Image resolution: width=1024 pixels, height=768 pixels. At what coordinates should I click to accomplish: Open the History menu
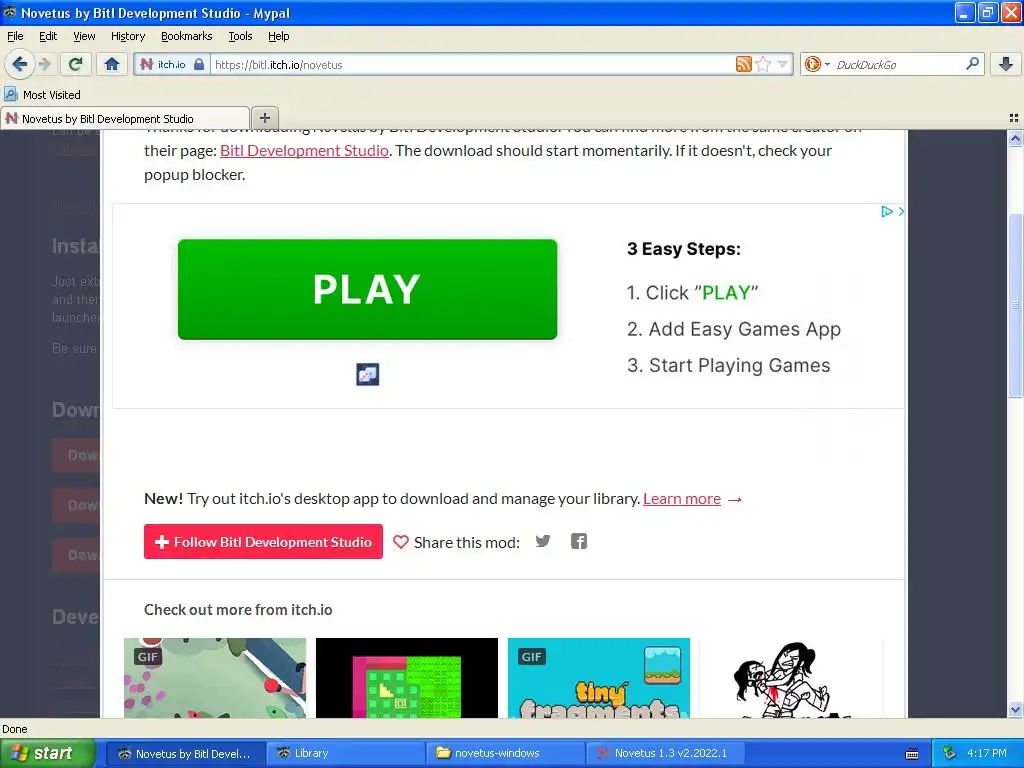coord(128,36)
